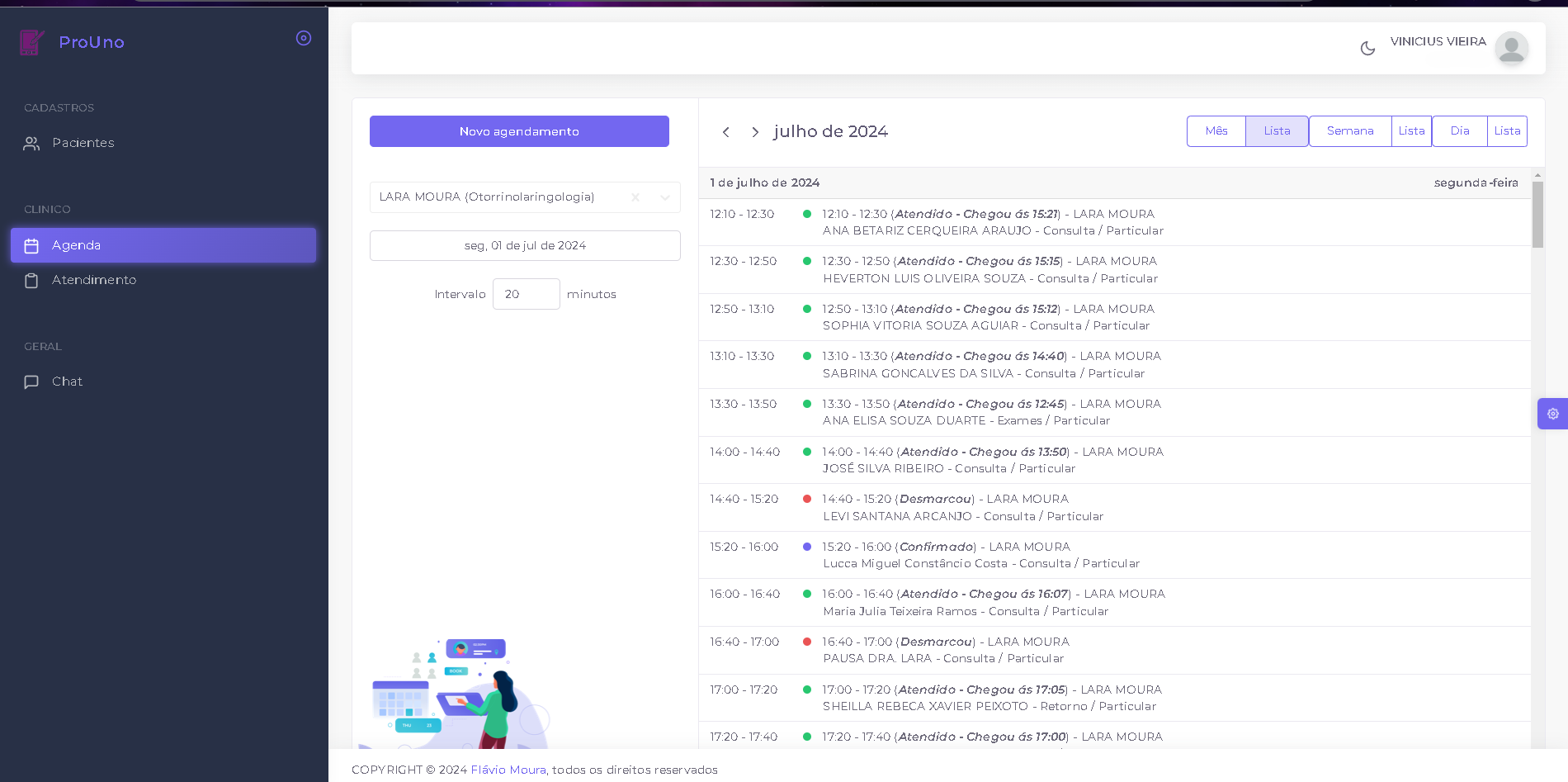1568x782 pixels.
Task: Click Novo agendamento button
Action: (x=519, y=131)
